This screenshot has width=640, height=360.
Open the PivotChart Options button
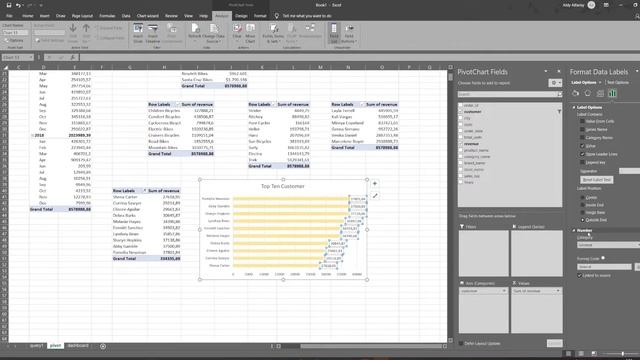13,40
